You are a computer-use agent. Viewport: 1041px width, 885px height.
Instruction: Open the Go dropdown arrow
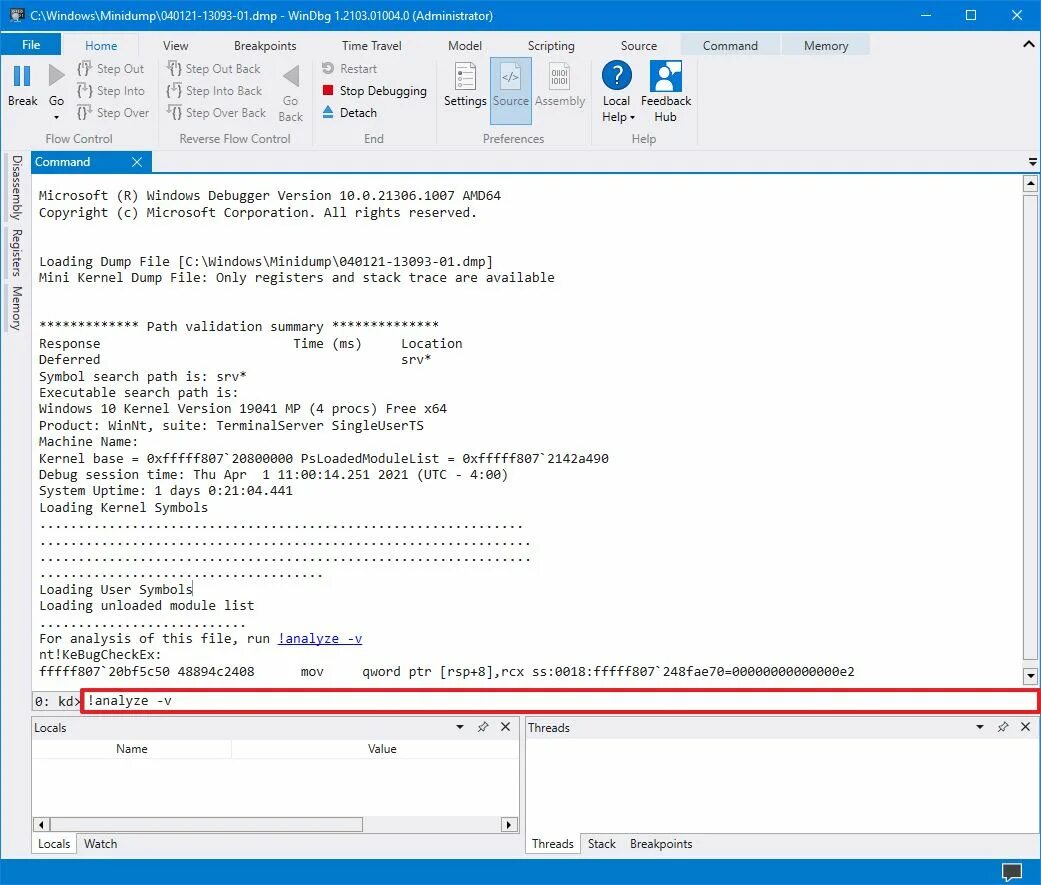[x=56, y=118]
